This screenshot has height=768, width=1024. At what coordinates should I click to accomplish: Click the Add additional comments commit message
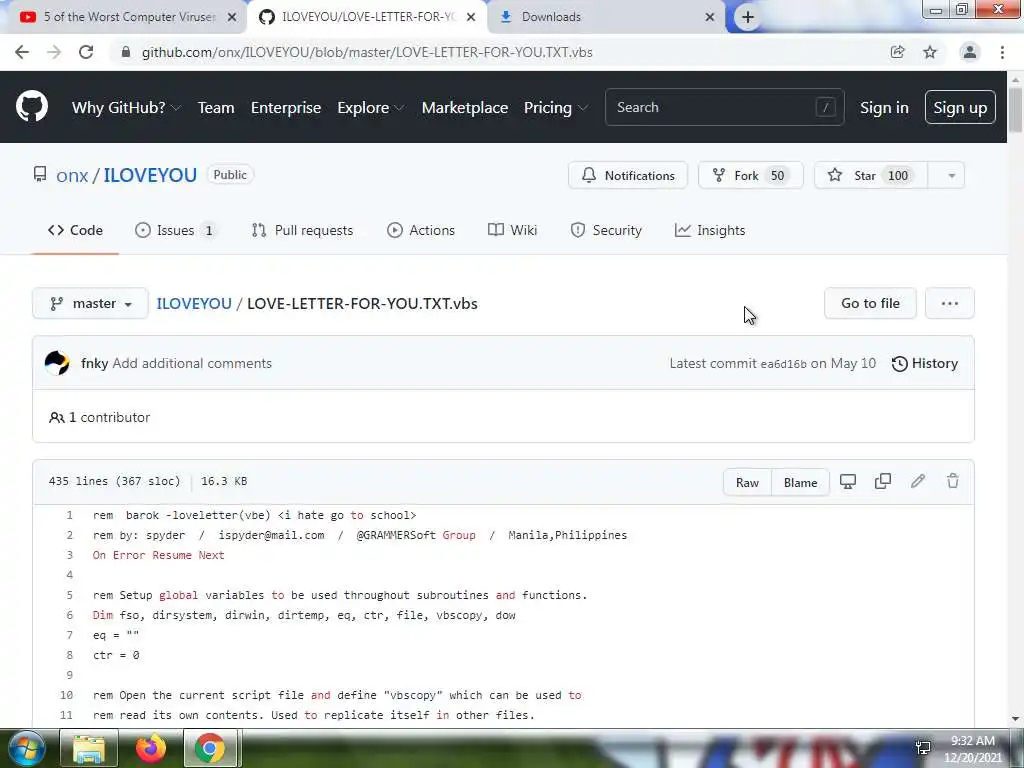192,364
